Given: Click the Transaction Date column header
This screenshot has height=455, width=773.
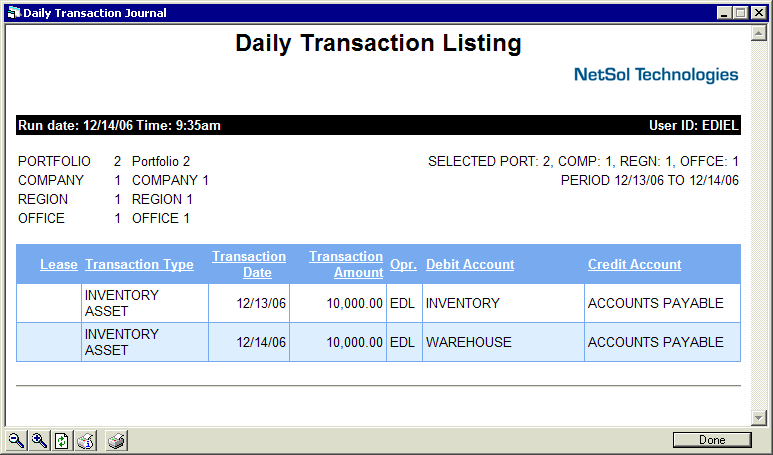Looking at the screenshot, I should (x=249, y=265).
